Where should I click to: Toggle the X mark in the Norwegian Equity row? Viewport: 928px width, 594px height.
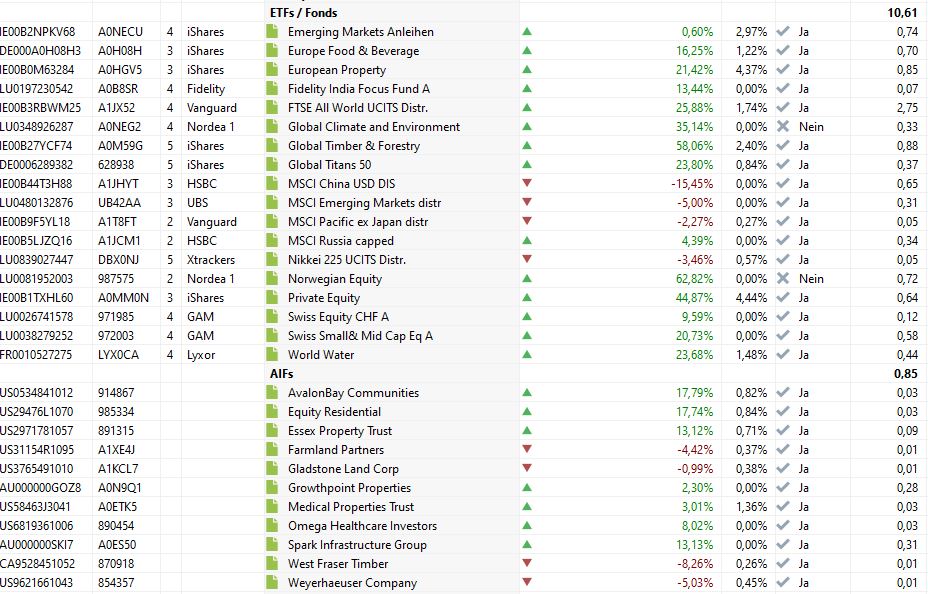(x=783, y=279)
